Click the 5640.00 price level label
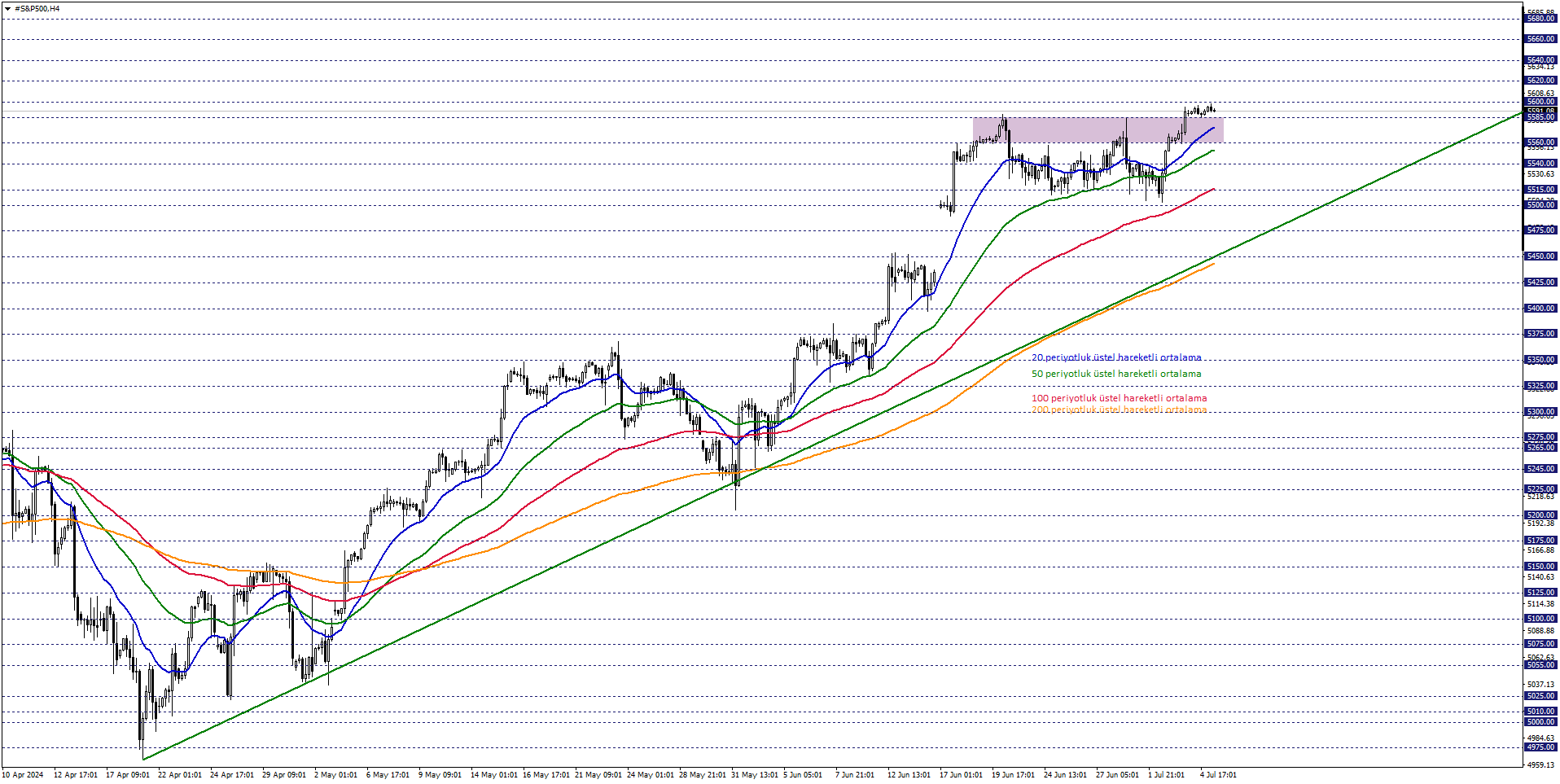Image resolution: width=1560 pixels, height=784 pixels. pyautogui.click(x=1540, y=60)
